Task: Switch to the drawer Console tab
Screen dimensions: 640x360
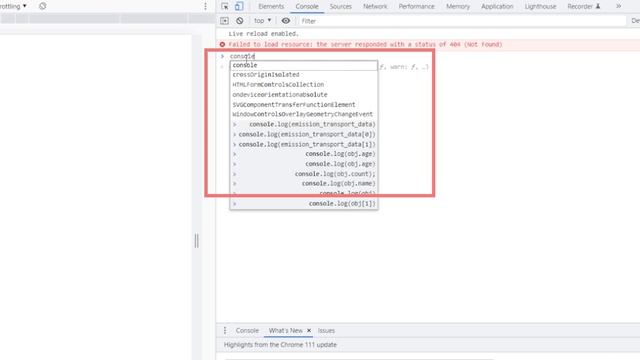Action: click(247, 331)
